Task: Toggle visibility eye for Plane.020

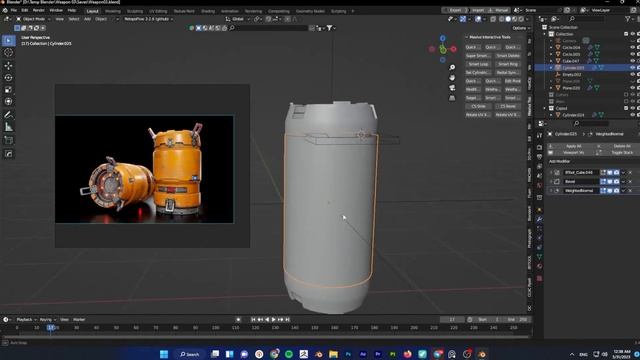Action: [632, 88]
